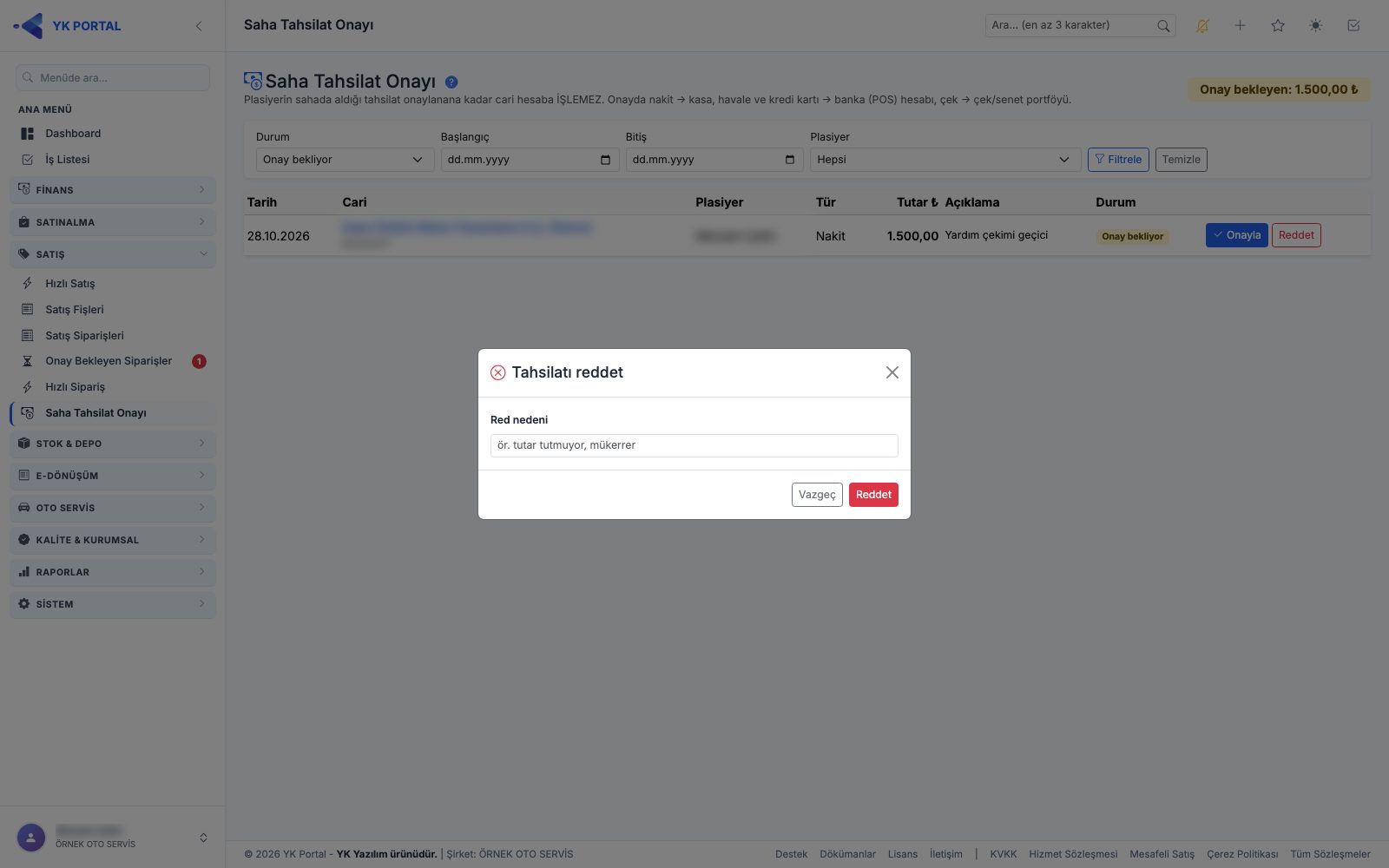Expand KALİTE & KURUMSAL section
Screen dimensions: 1389x868
pos(113,540)
